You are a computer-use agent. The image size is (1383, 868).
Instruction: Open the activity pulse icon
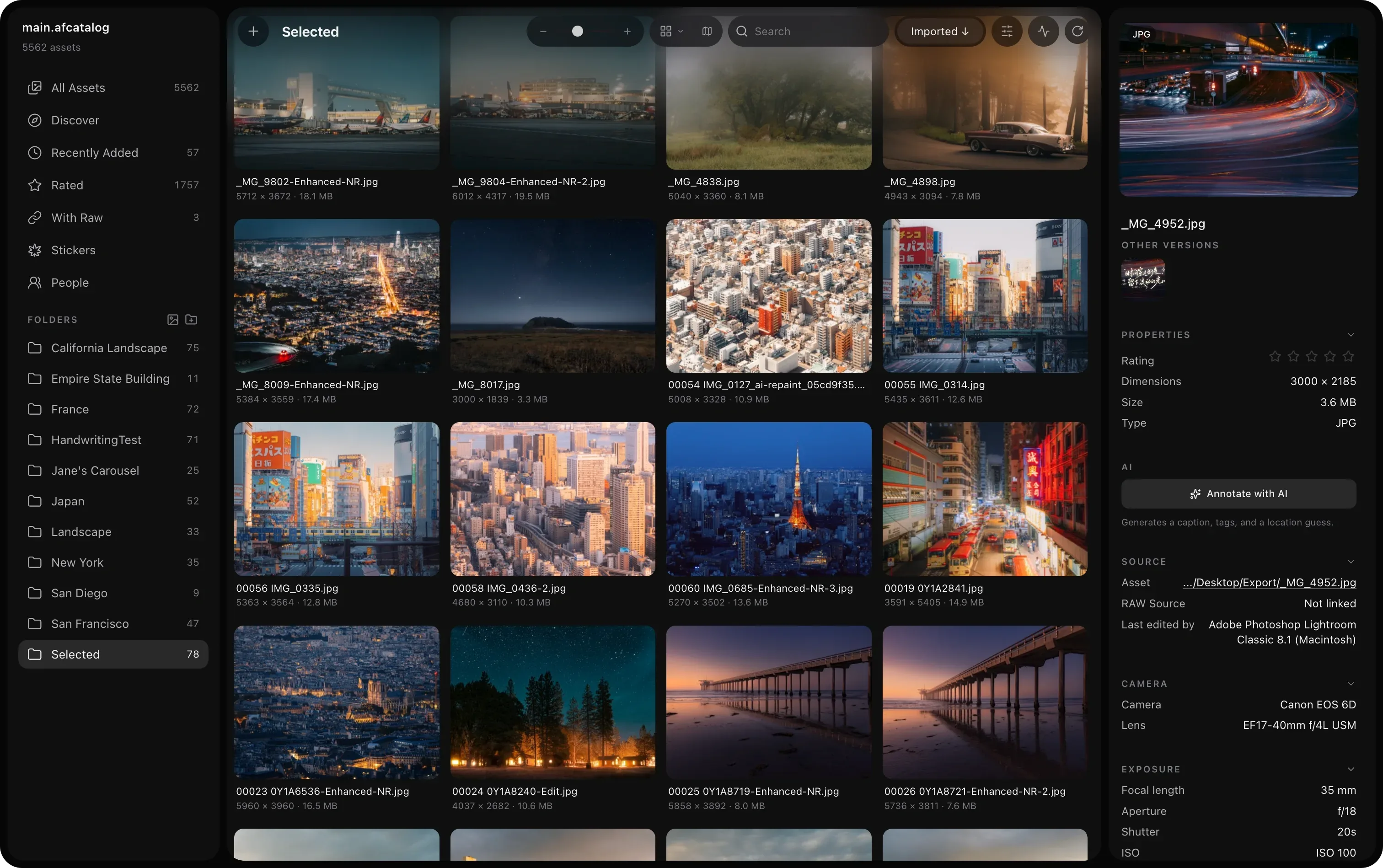click(1043, 32)
